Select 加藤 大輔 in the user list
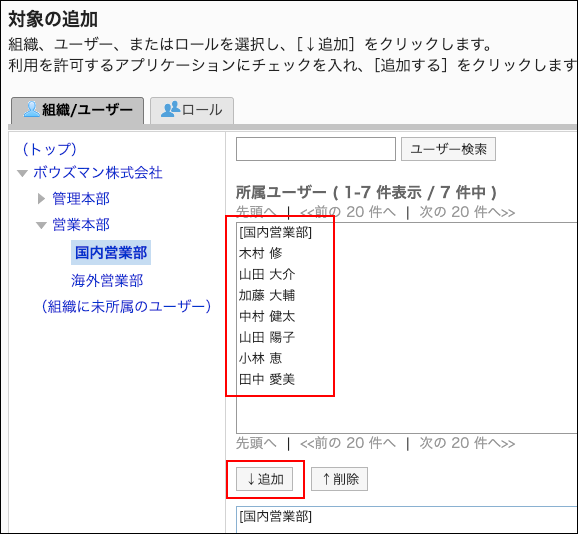The height and width of the screenshot is (534, 578). click(x=267, y=295)
